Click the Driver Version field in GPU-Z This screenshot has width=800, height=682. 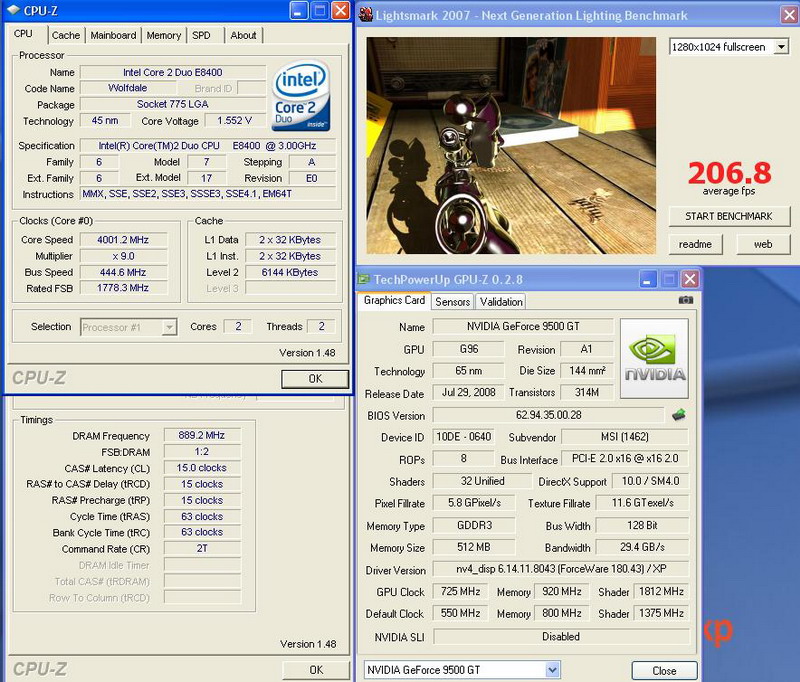561,569
